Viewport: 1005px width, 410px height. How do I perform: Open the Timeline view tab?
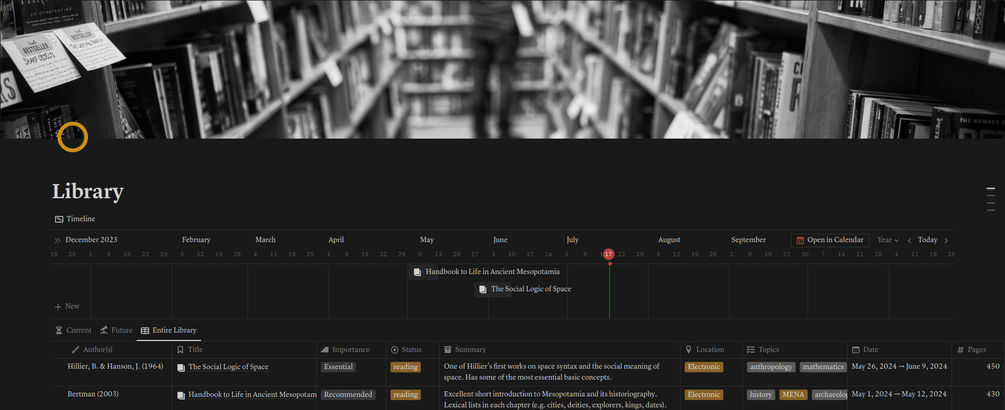(75, 219)
